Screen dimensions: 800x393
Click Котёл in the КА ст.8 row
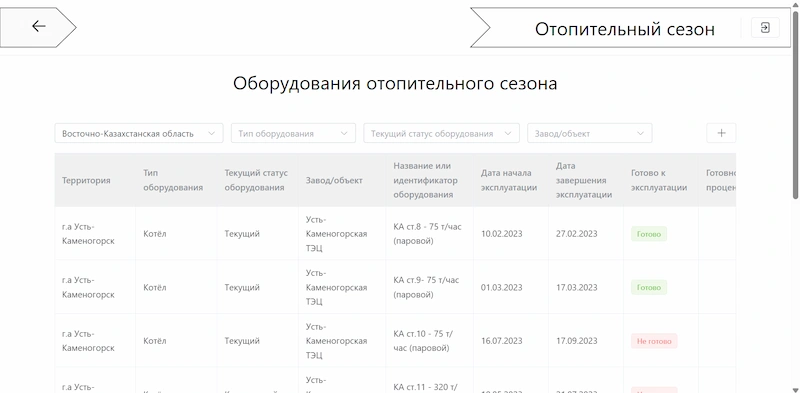click(155, 234)
